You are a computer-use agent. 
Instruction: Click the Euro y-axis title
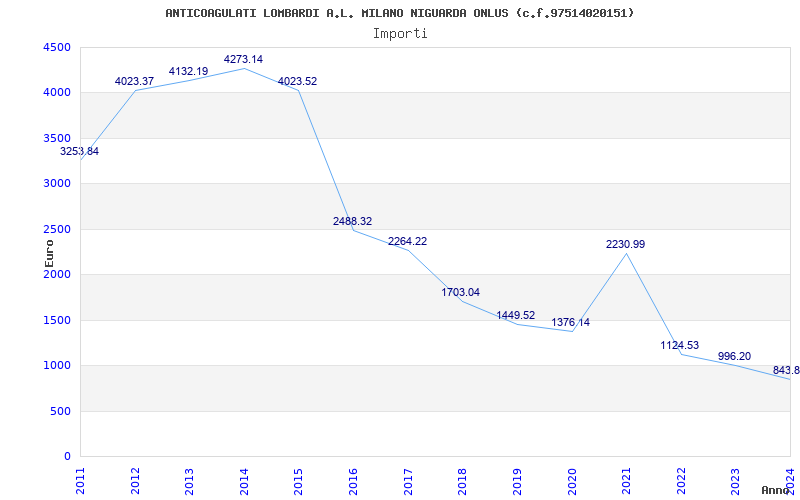49,253
